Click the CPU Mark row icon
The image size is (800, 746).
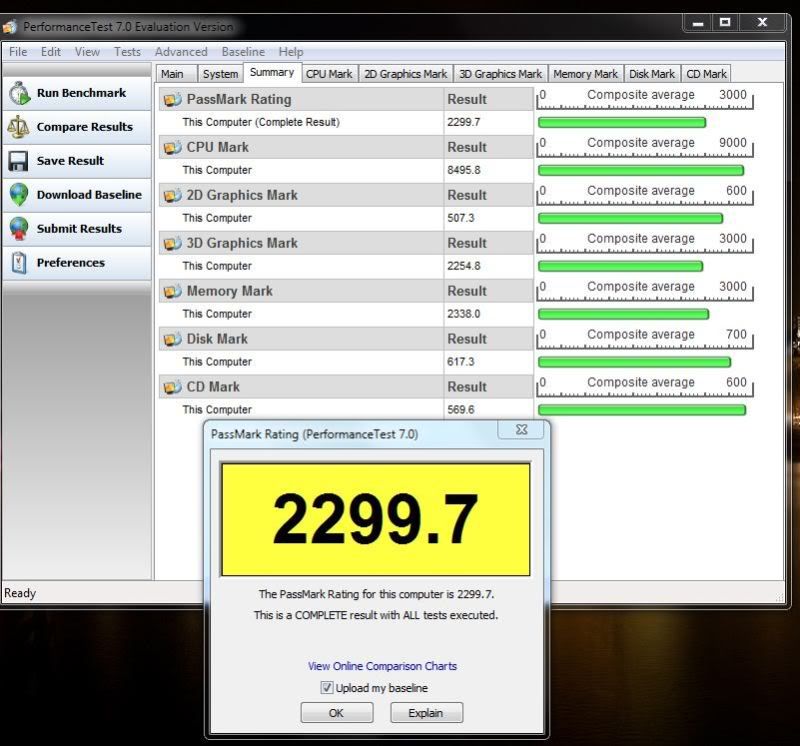(172, 147)
